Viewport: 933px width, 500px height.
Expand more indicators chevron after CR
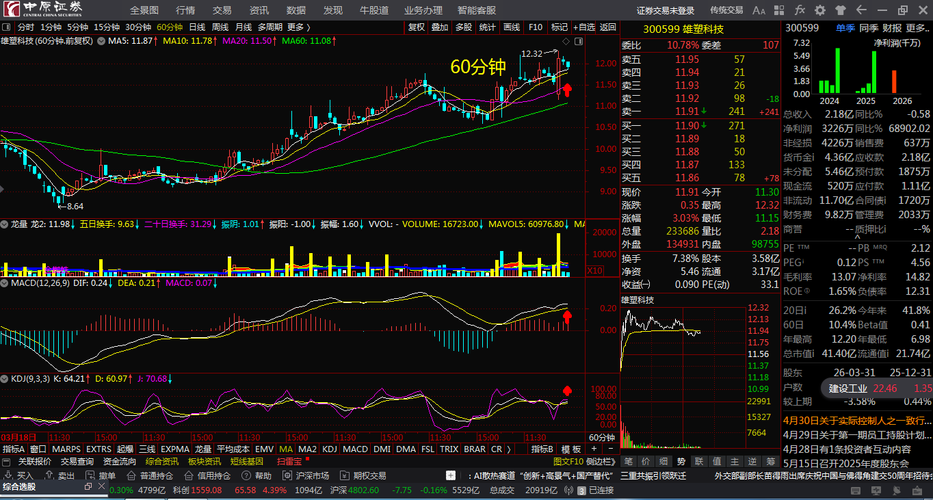pos(508,449)
